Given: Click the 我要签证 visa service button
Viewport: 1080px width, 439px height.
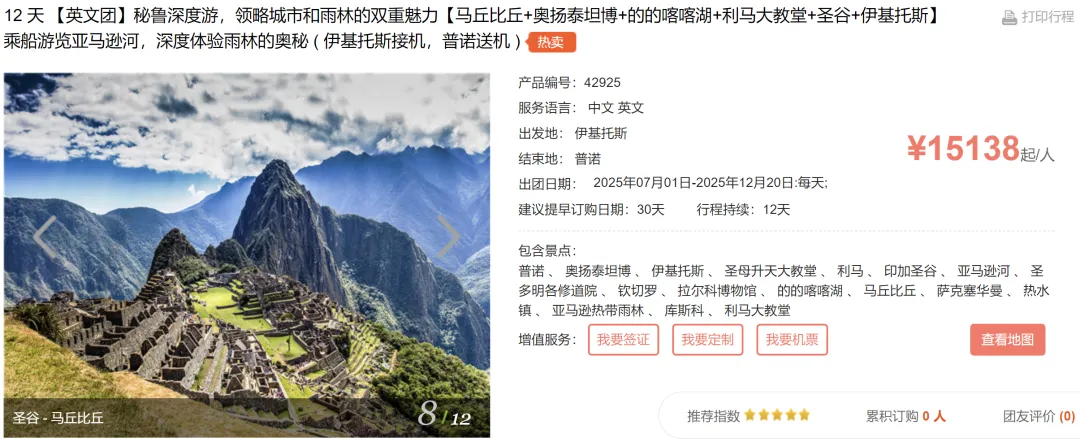Looking at the screenshot, I should [623, 340].
